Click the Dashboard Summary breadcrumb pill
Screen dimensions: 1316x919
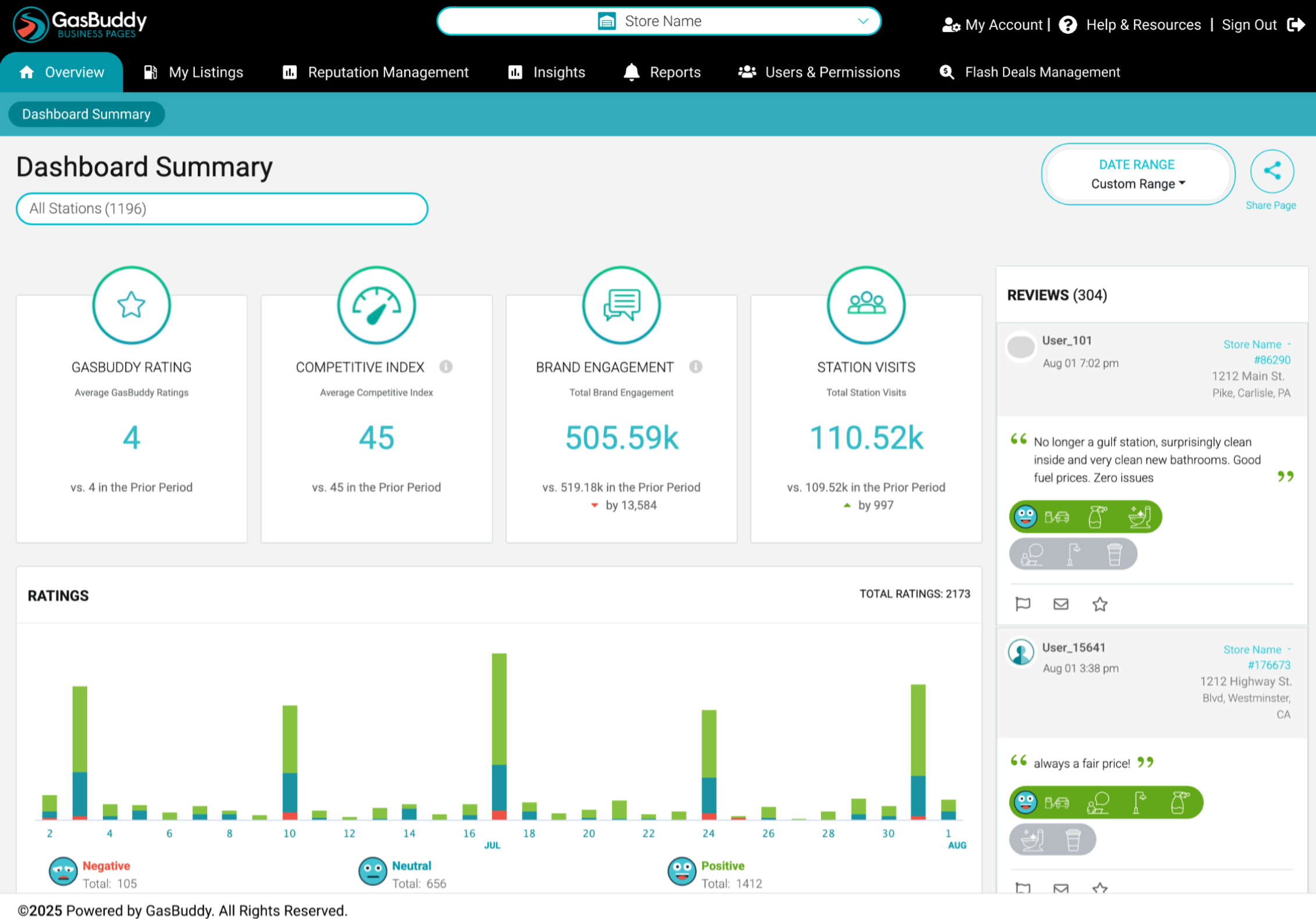(x=86, y=114)
